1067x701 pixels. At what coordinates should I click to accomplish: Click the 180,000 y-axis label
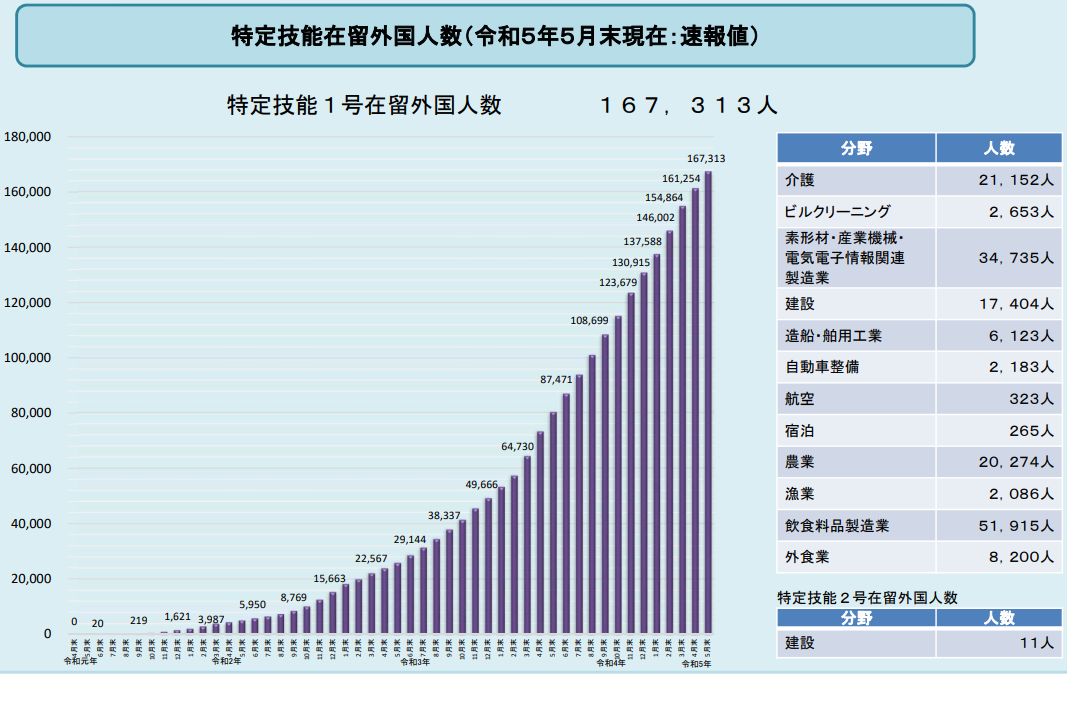pos(27,137)
